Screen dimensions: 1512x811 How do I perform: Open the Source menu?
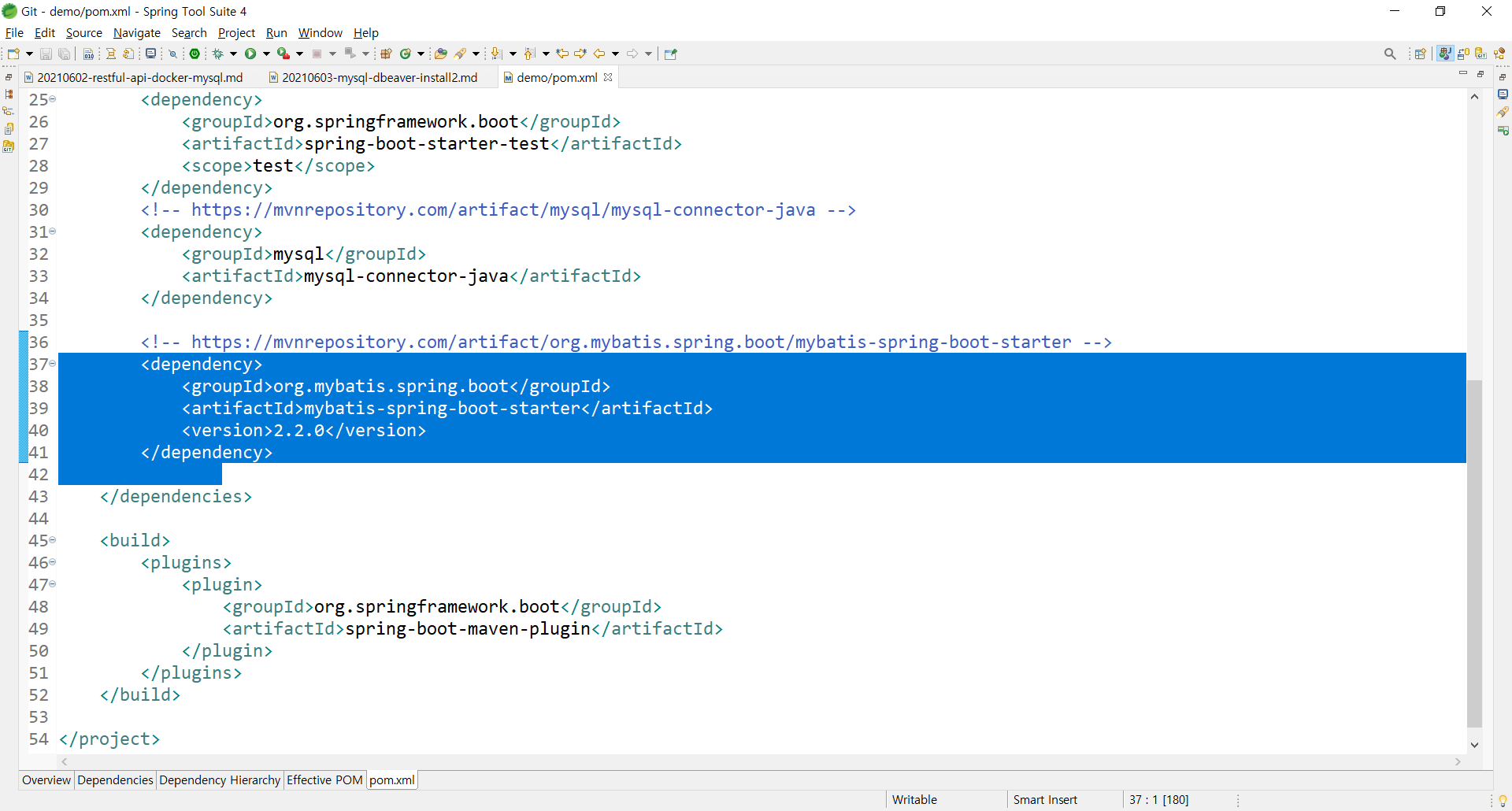[x=84, y=32]
